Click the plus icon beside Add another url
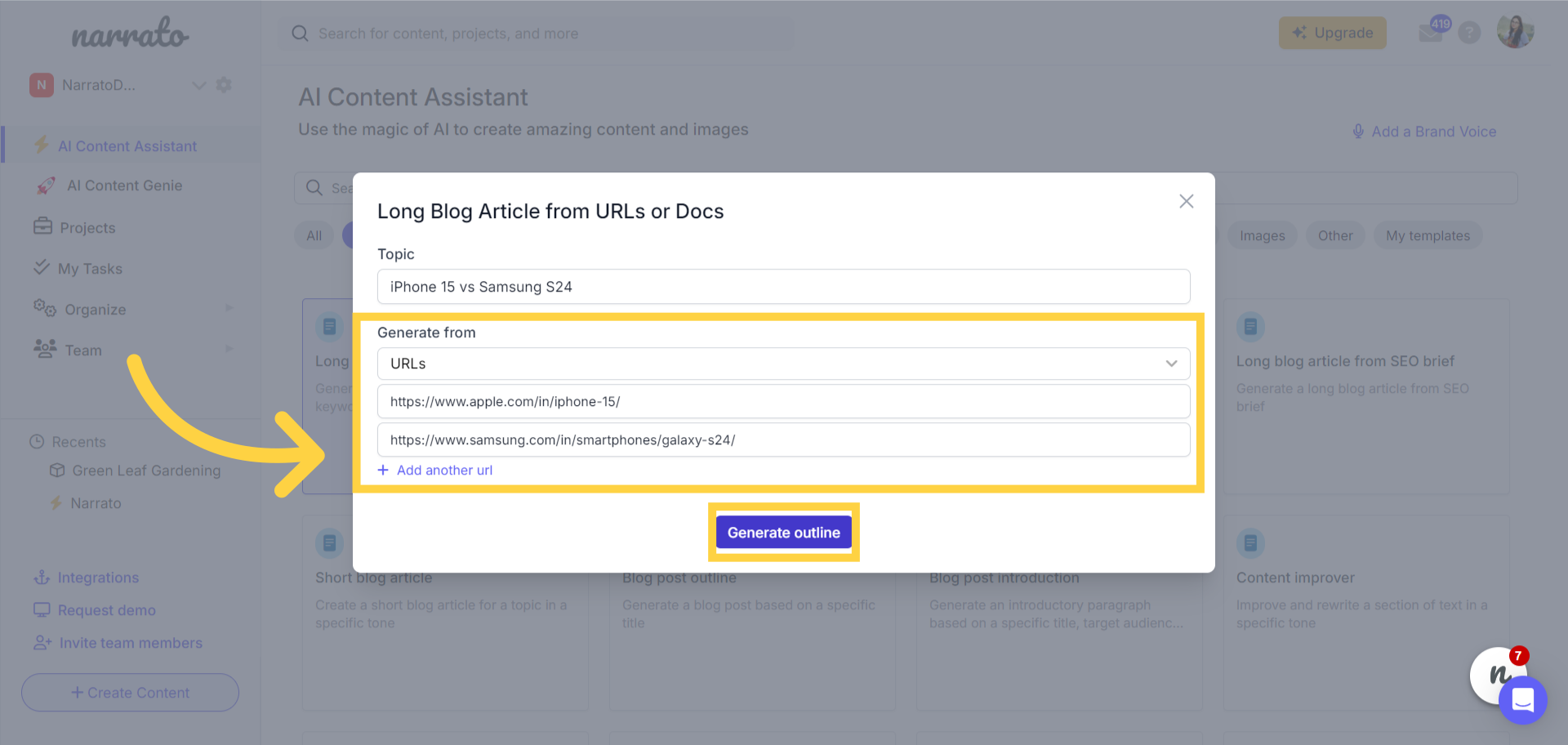1568x745 pixels. coord(383,470)
